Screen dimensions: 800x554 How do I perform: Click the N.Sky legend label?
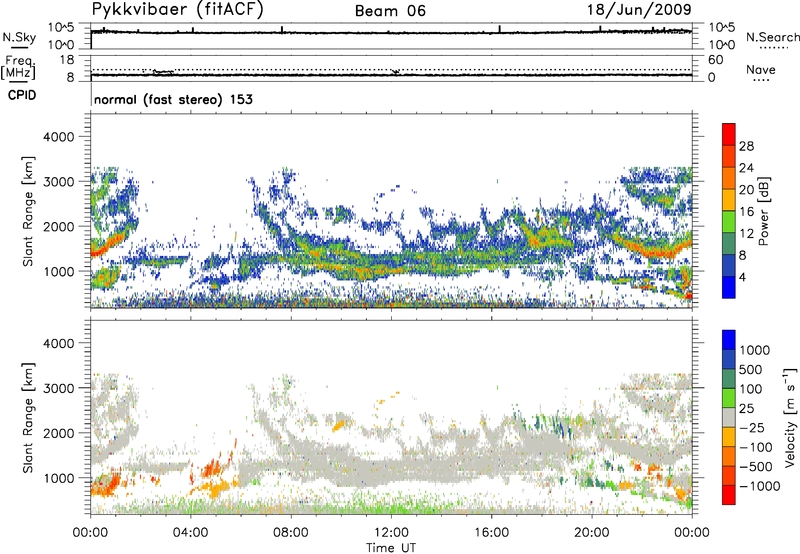point(19,37)
